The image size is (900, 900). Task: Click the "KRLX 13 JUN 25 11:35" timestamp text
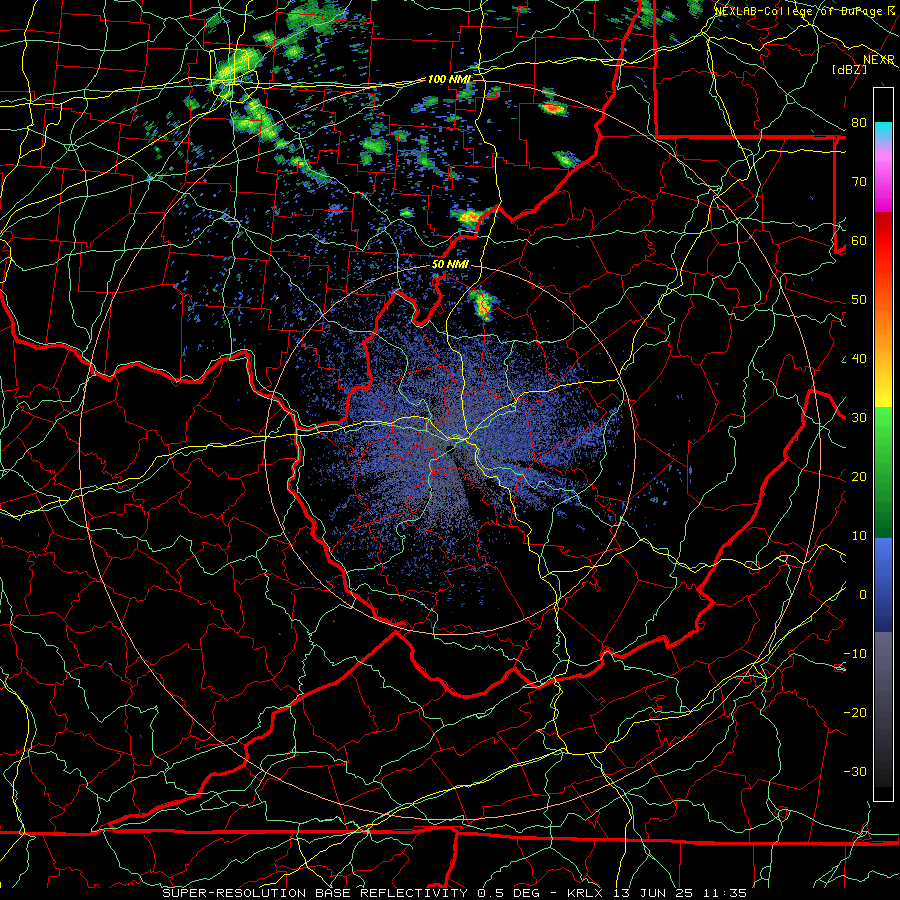pyautogui.click(x=657, y=893)
